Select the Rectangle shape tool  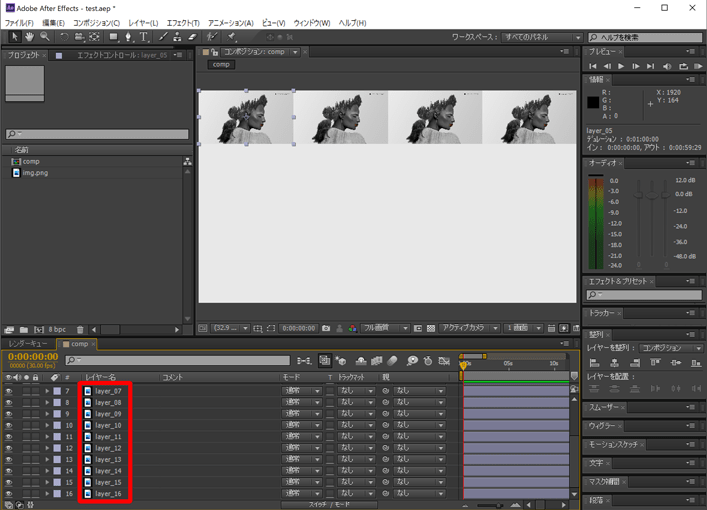tap(114, 37)
